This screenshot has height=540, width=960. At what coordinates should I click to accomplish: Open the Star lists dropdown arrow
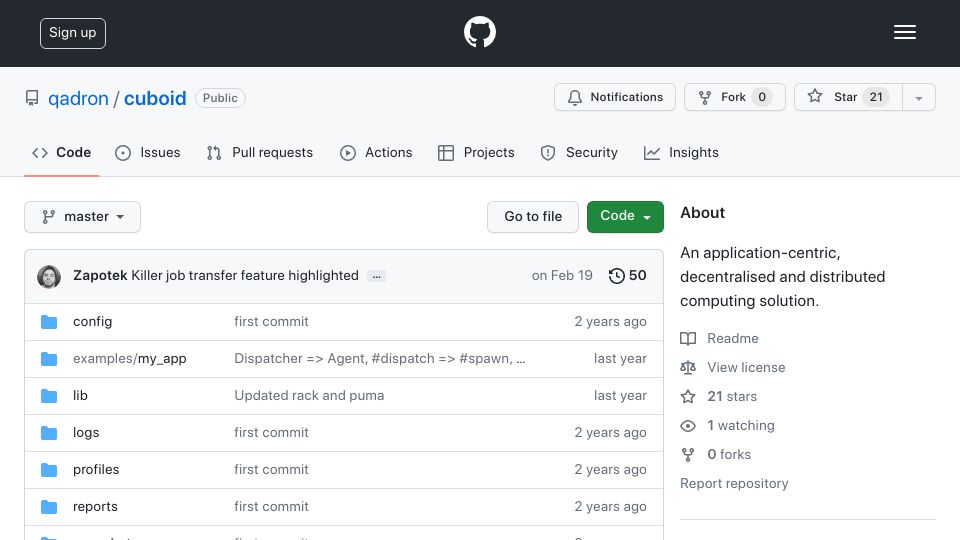919,97
